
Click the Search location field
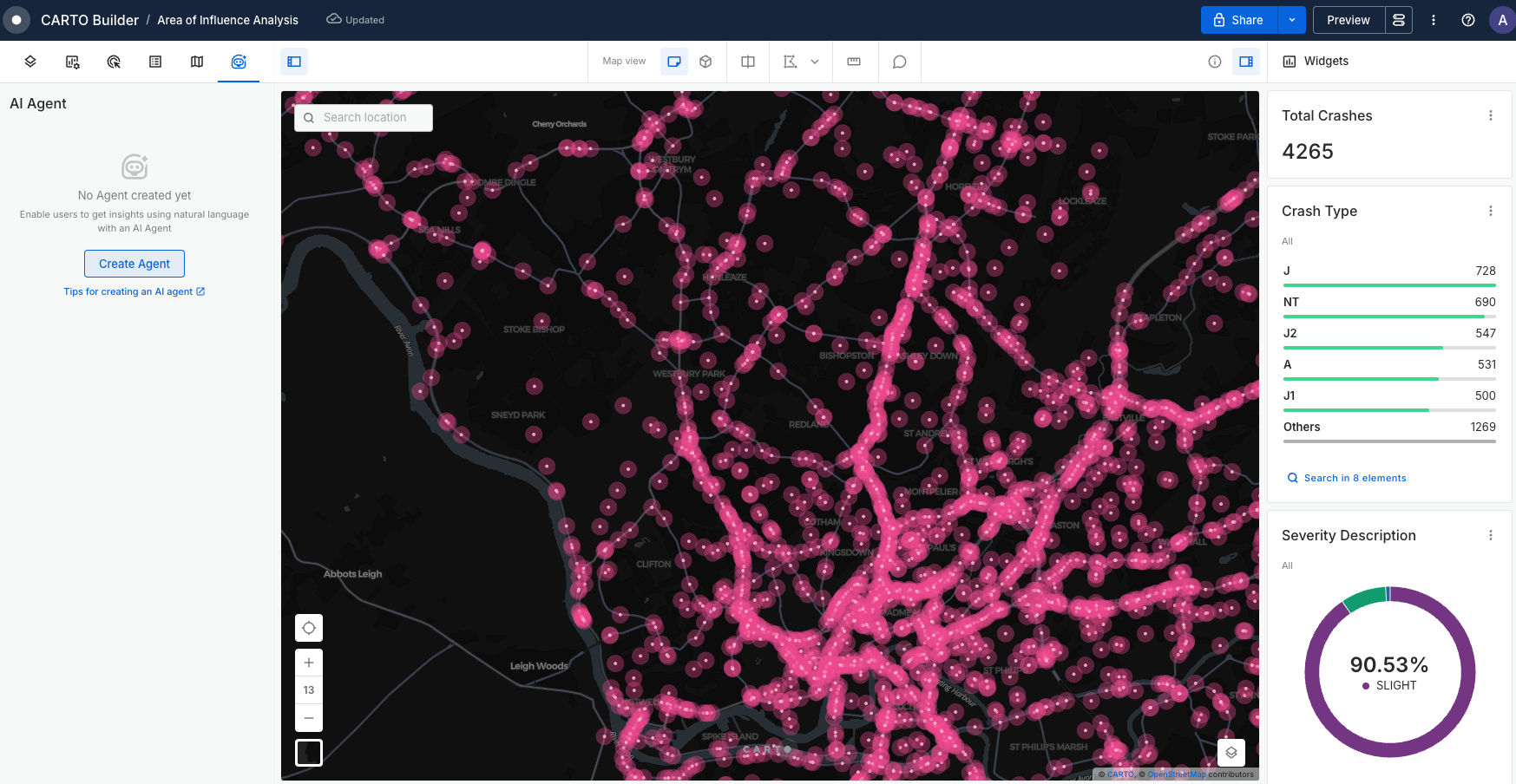[x=364, y=118]
